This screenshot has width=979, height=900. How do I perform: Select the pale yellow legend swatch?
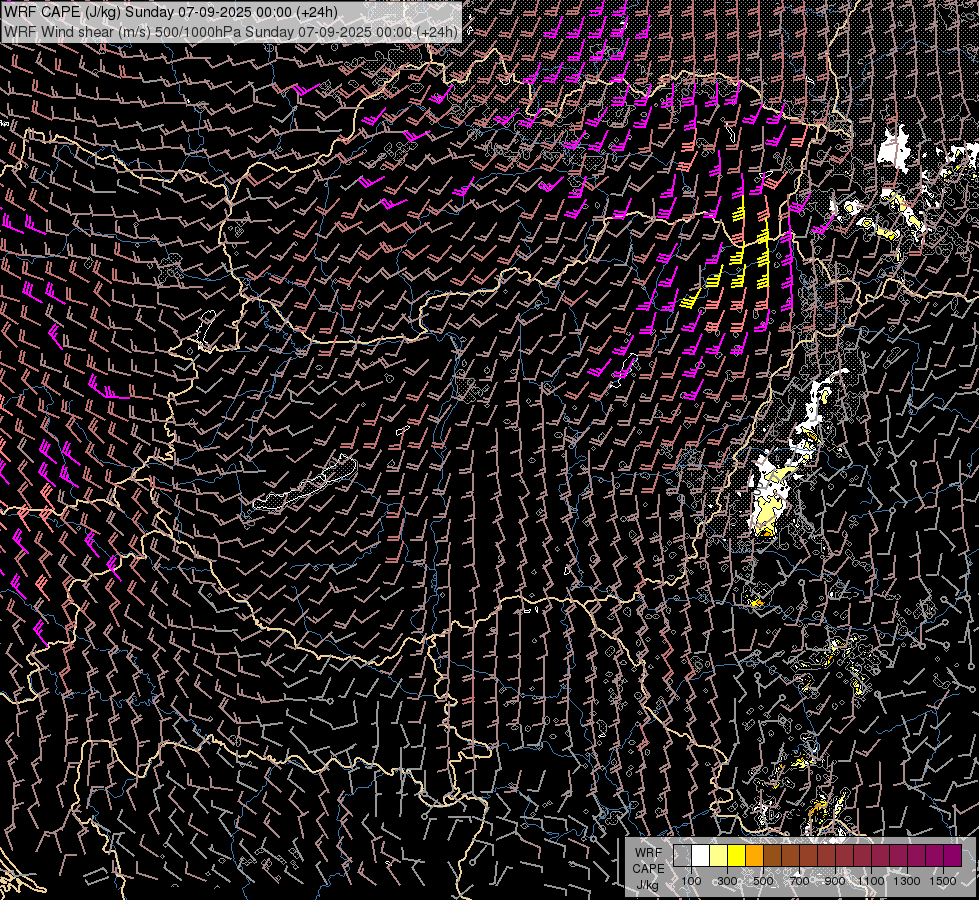(x=719, y=856)
